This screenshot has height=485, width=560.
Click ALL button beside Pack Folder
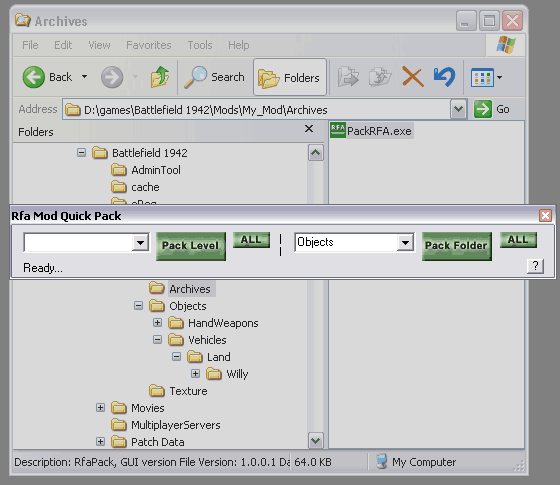(518, 240)
